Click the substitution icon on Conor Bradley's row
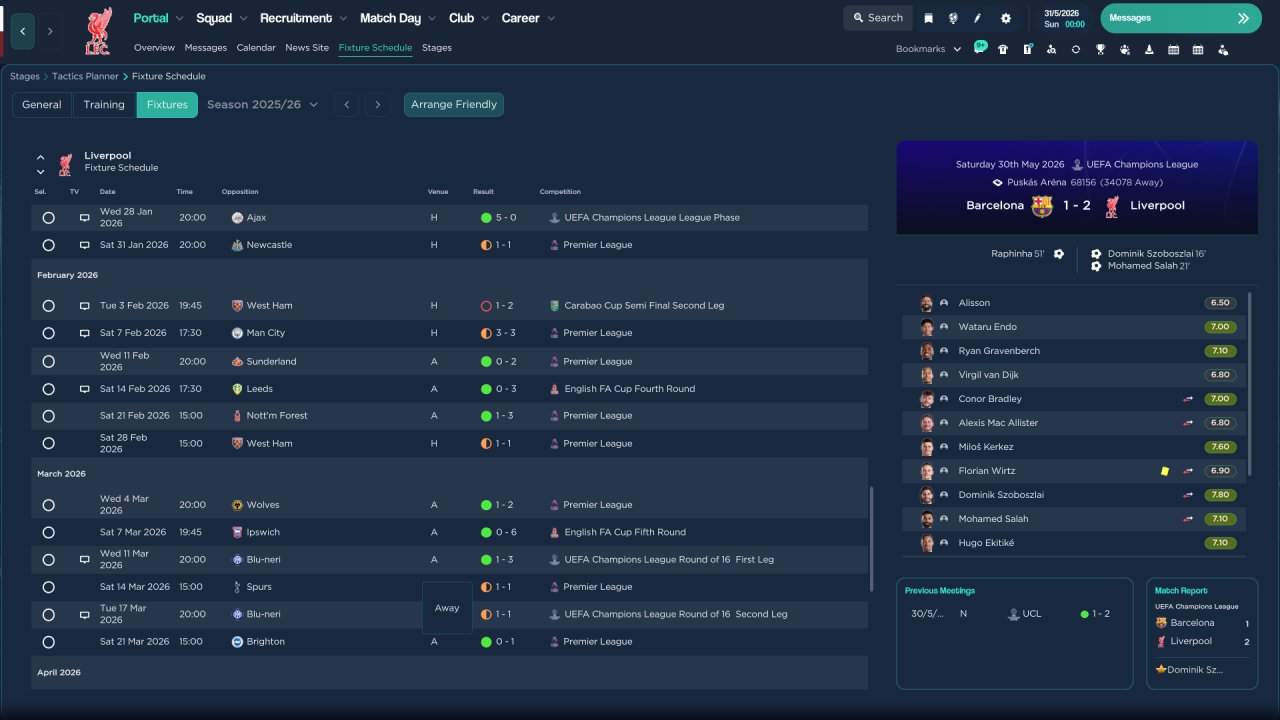 1188,399
